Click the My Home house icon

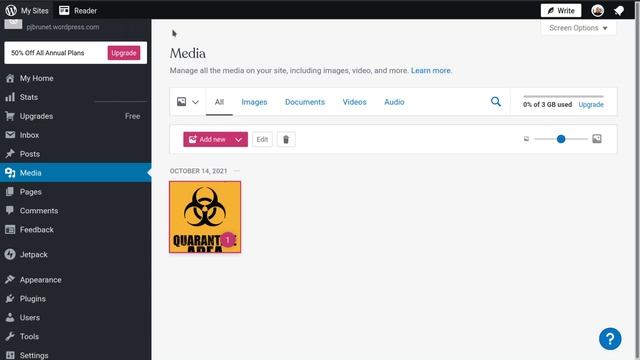click(10, 78)
